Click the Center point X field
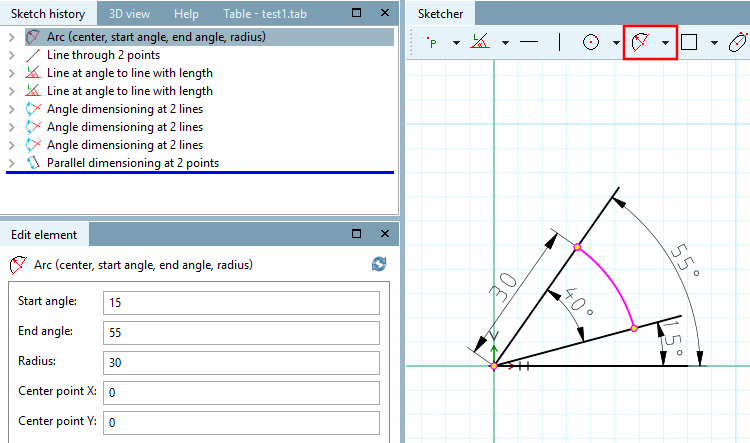The width and height of the screenshot is (750, 443). click(x=241, y=393)
